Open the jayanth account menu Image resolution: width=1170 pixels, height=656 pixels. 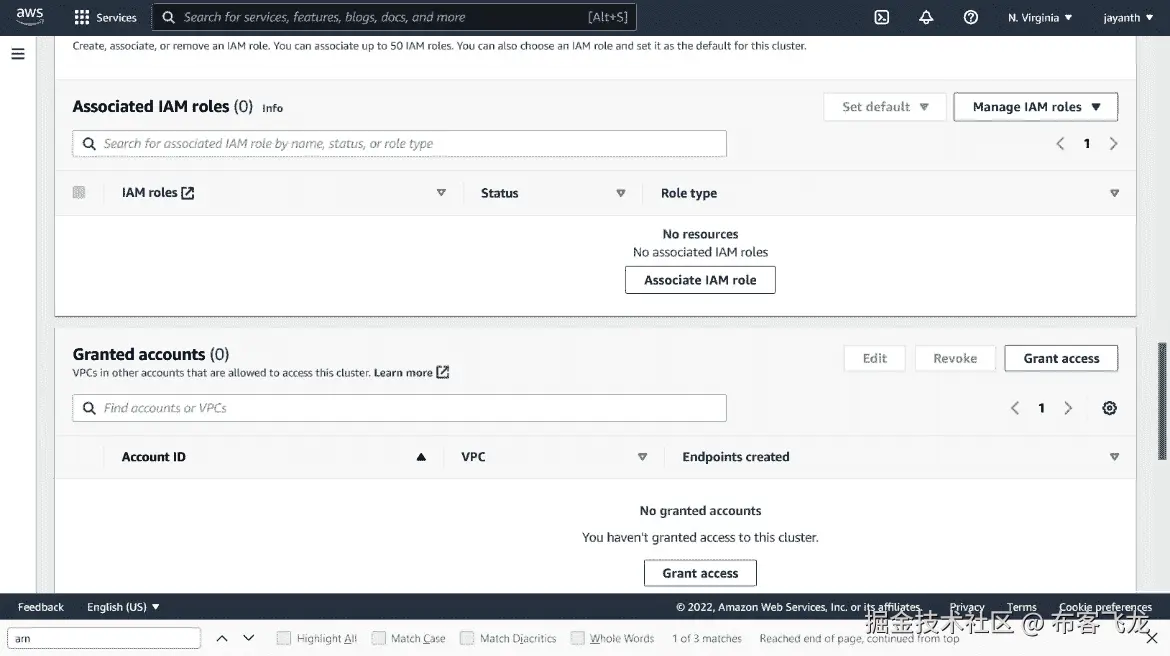(x=1128, y=17)
